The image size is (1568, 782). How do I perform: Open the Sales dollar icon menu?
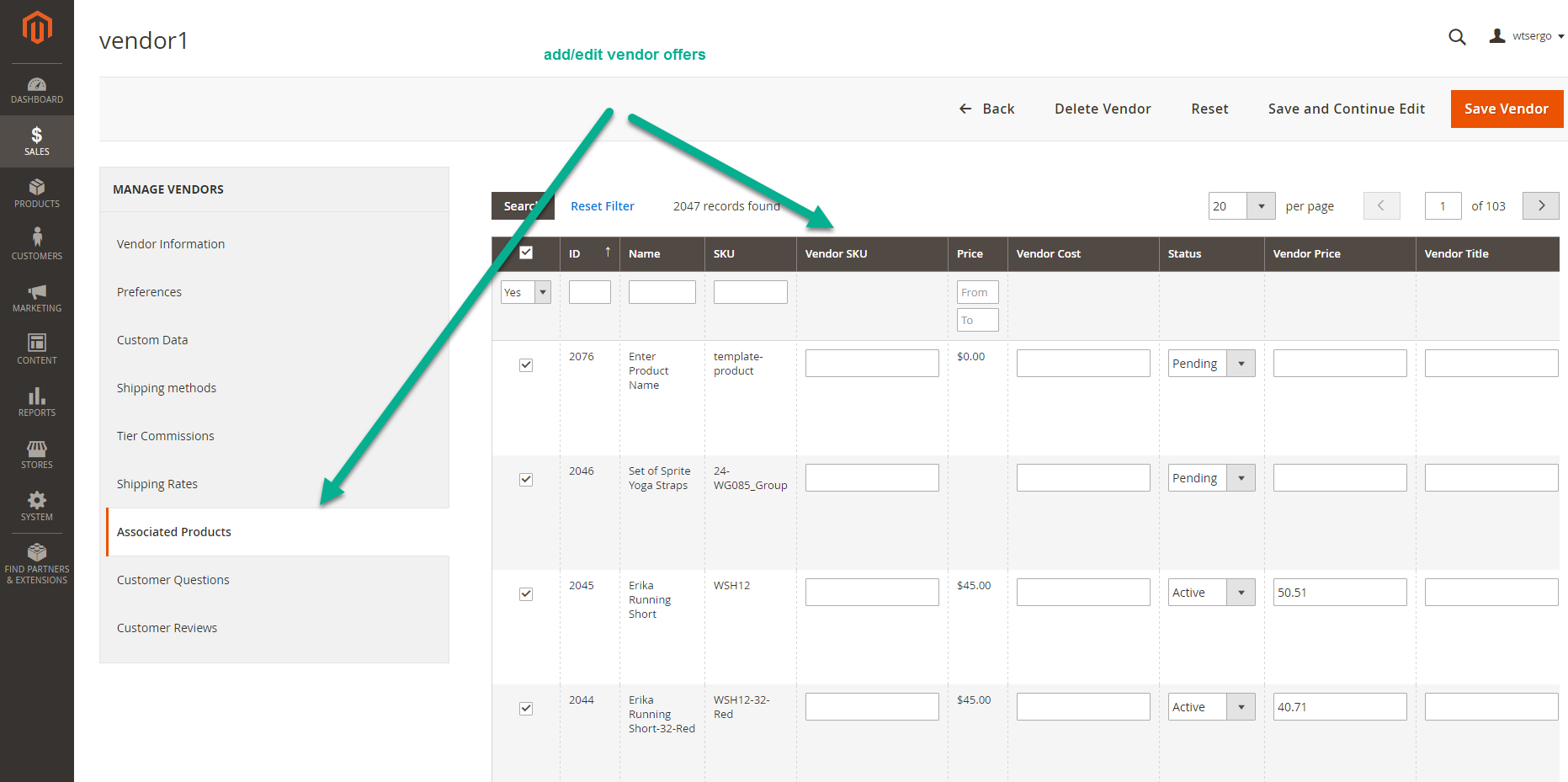pyautogui.click(x=37, y=141)
